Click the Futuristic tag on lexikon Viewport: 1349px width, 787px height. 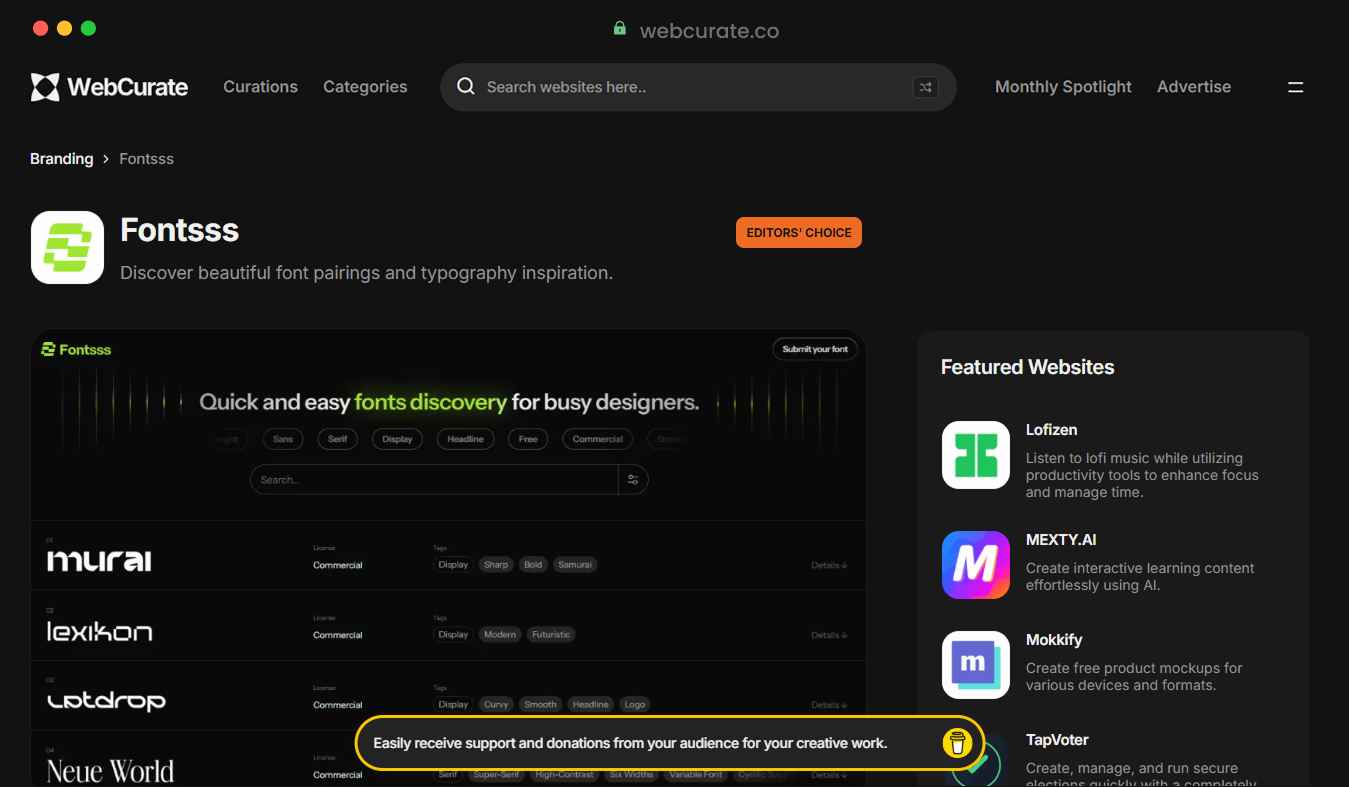(x=551, y=635)
